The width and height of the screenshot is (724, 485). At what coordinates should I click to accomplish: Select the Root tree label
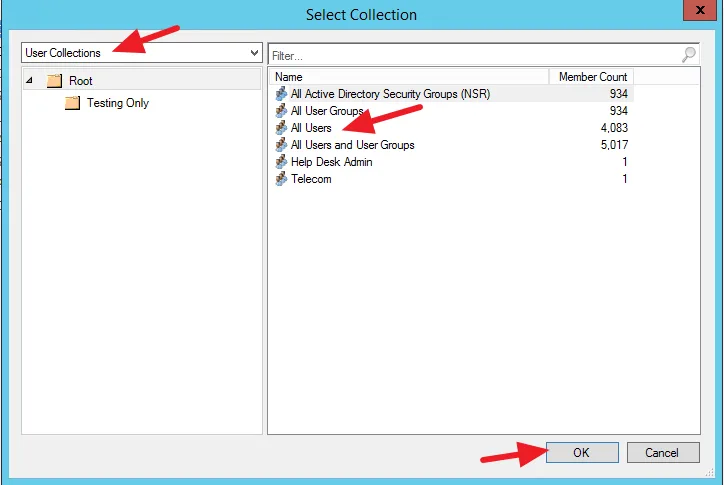tap(81, 81)
